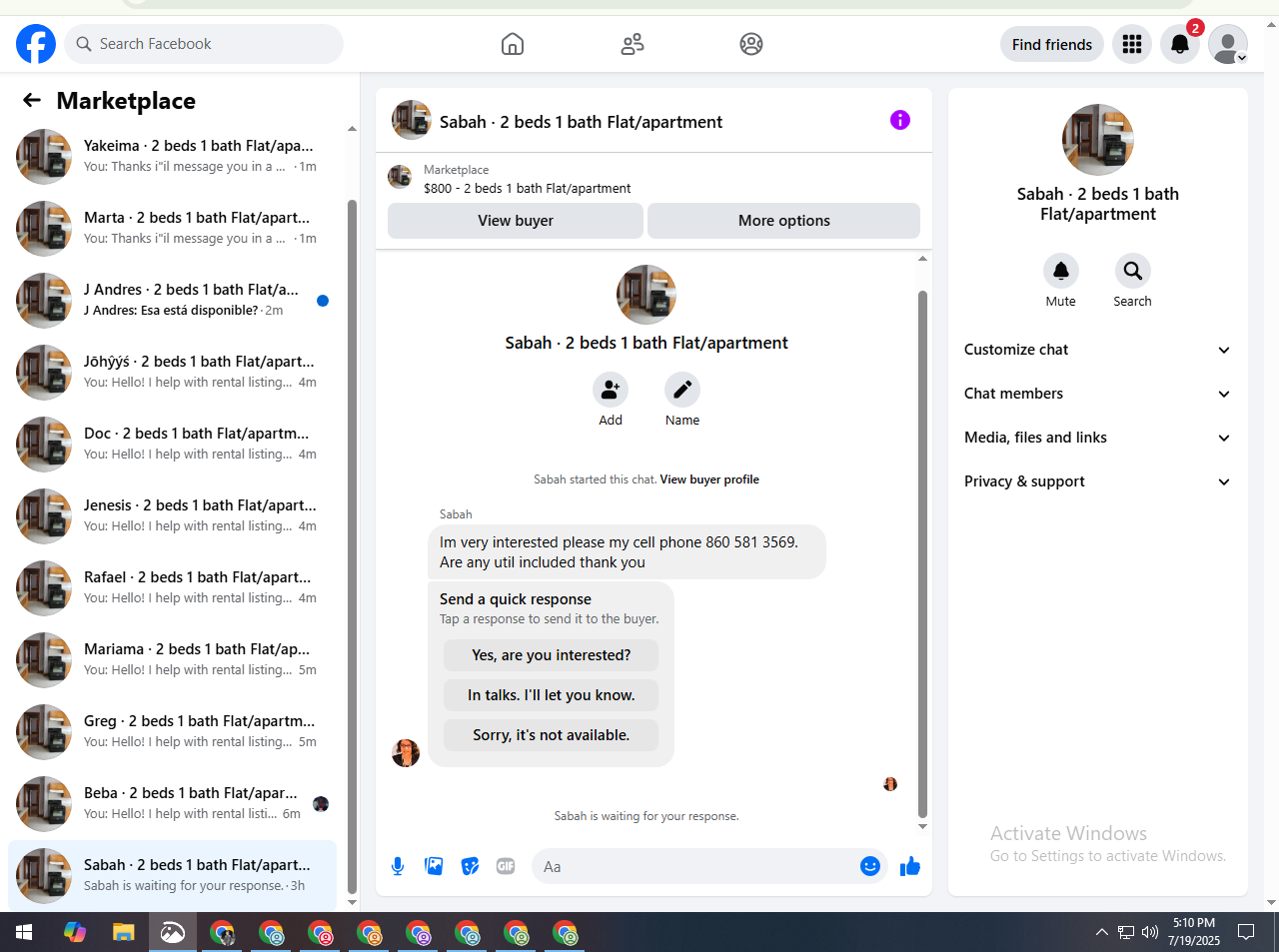
Task: Open the Beba conversation
Action: point(172,804)
